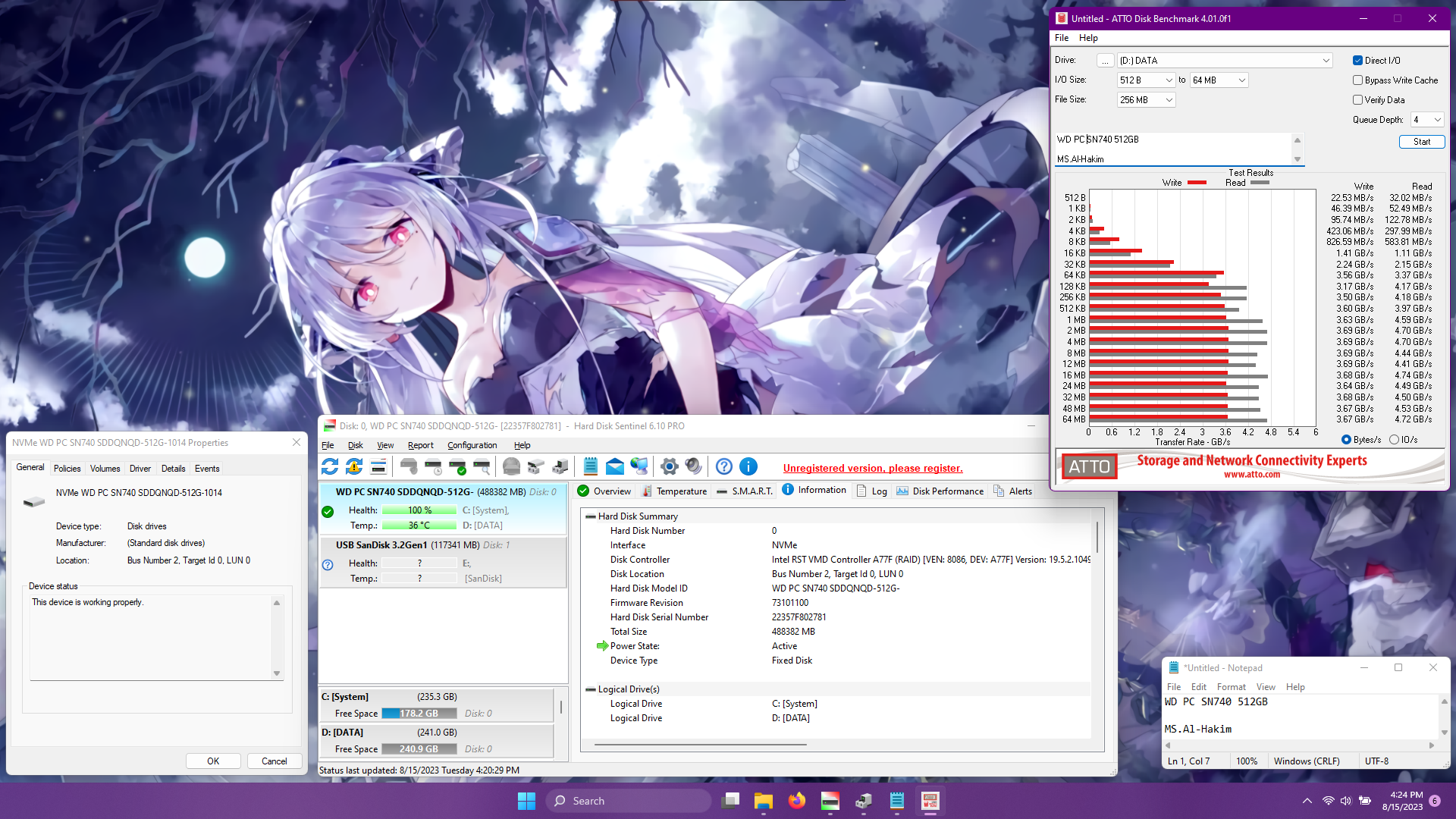The width and height of the screenshot is (1456, 819).
Task: Open the www.atto.com link
Action: coord(1251,475)
